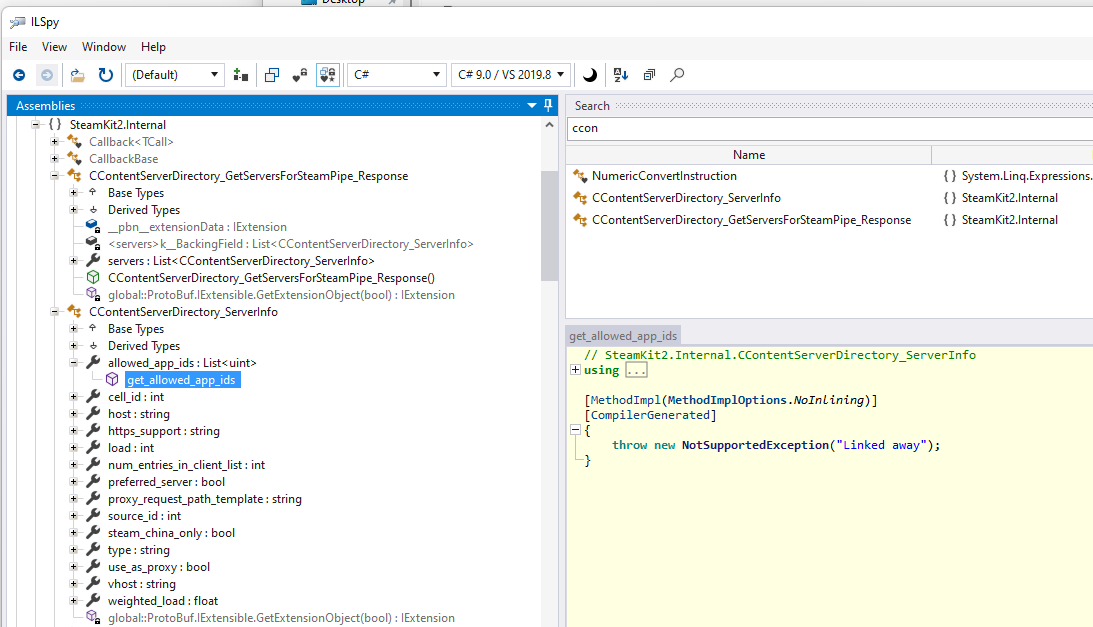1093x627 pixels.
Task: Pin the Assemblies panel
Action: pyautogui.click(x=547, y=105)
